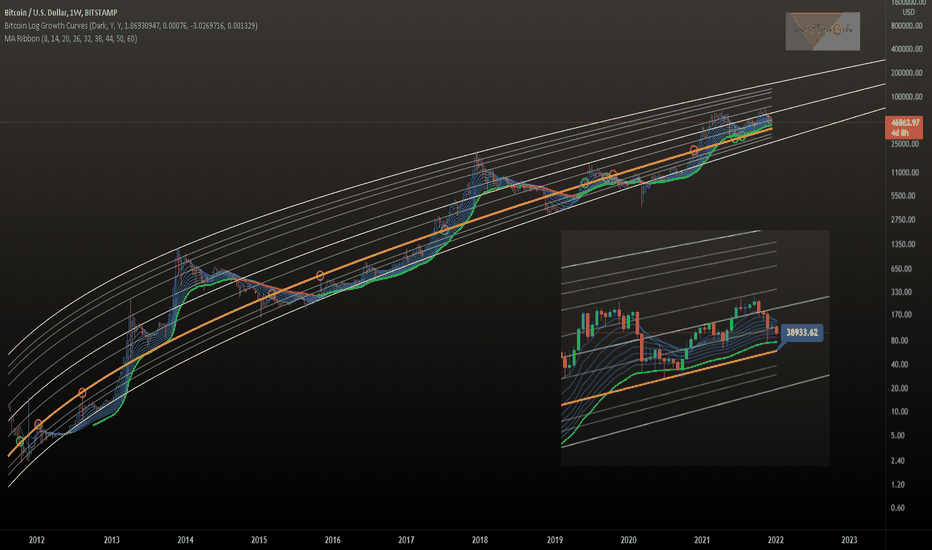Click the 5.00 price axis label
932x550 pixels.
click(898, 435)
